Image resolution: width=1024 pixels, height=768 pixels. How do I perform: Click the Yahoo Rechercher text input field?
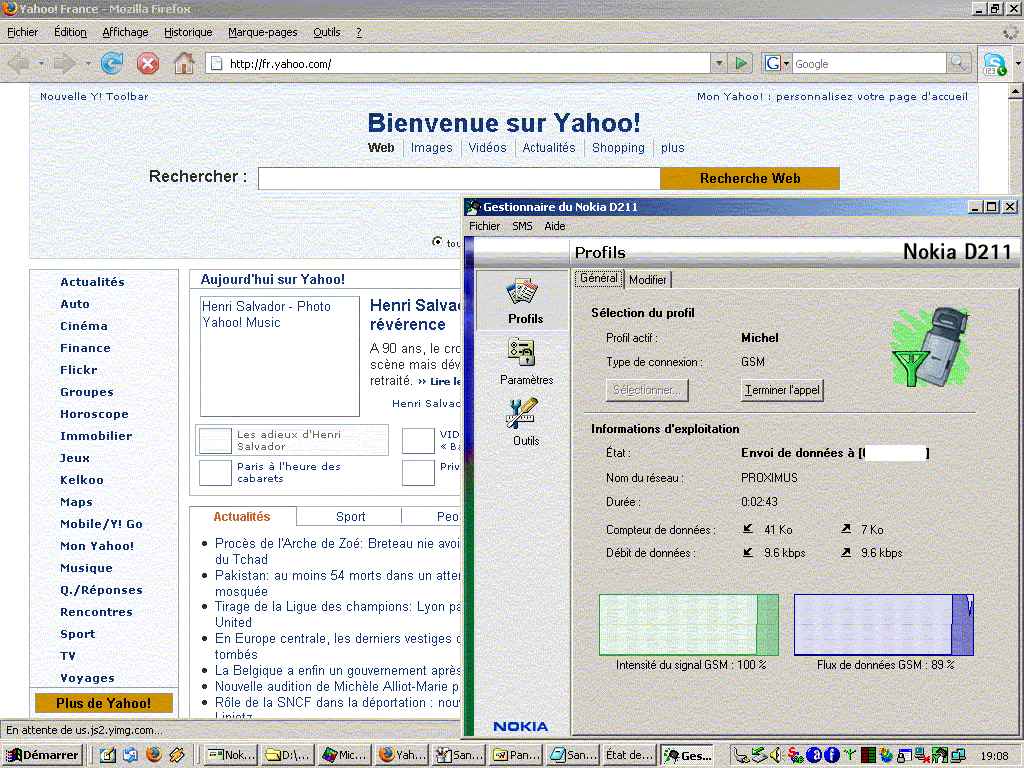(459, 178)
